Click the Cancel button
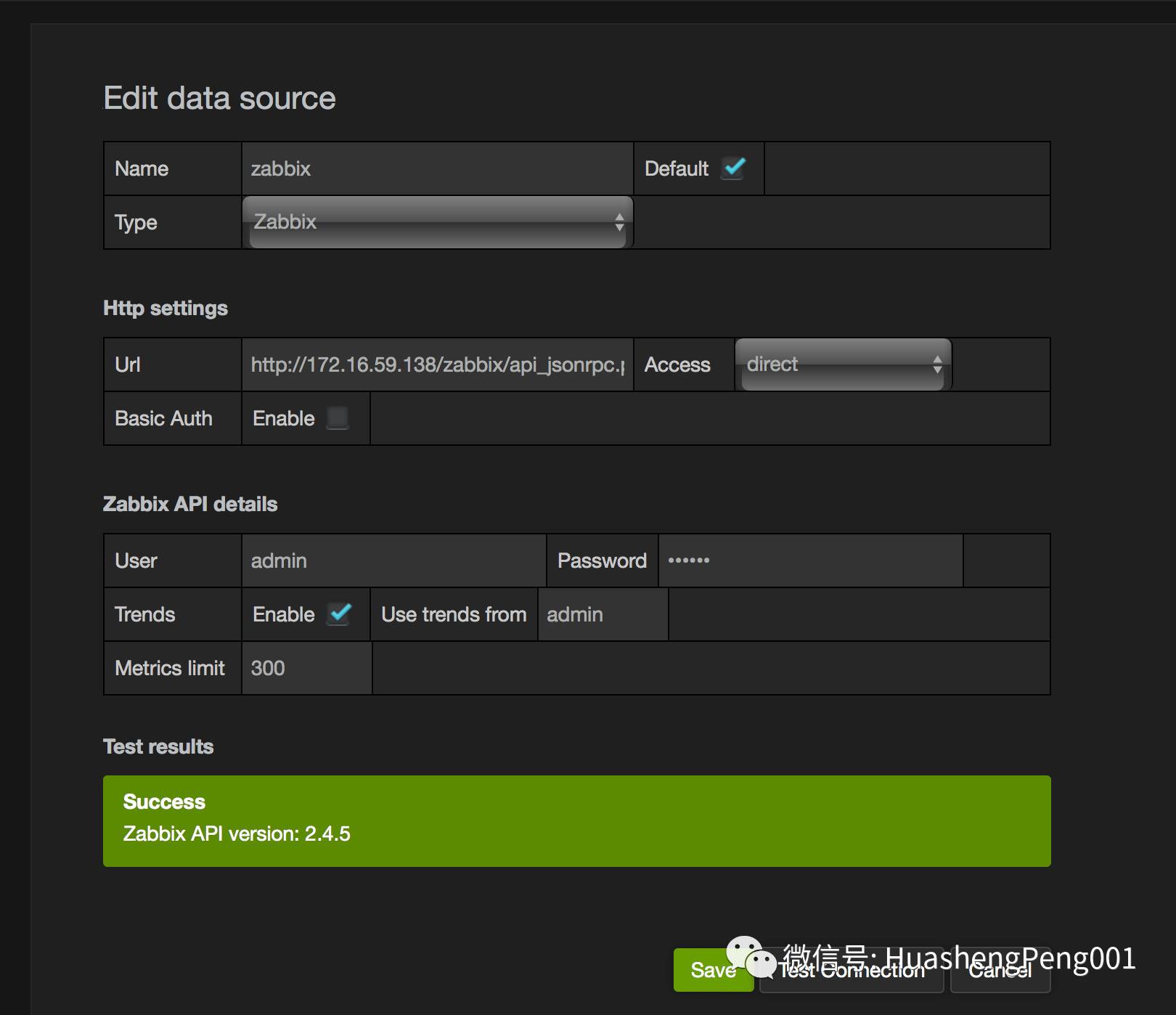 [x=1000, y=970]
